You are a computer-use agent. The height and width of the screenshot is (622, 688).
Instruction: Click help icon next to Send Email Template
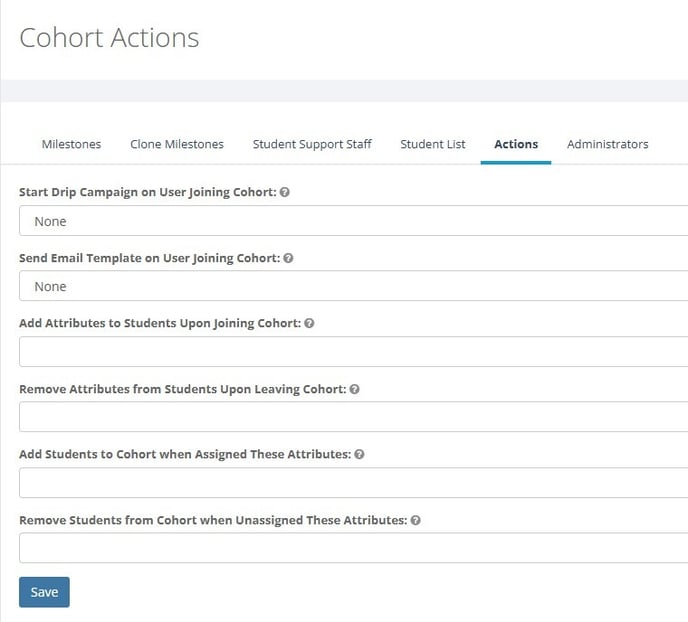coord(289,258)
